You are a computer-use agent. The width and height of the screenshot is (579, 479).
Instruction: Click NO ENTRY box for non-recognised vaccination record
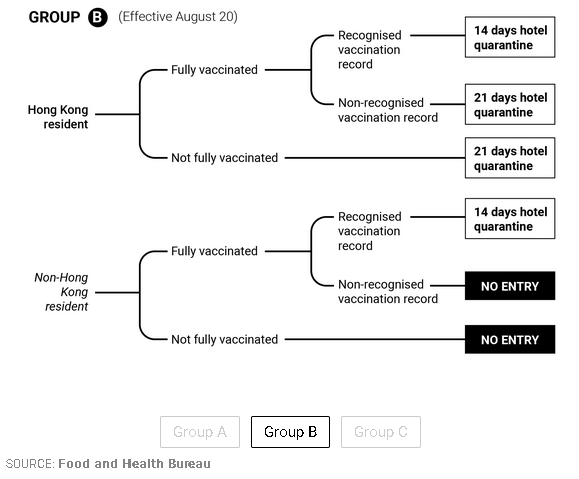510,286
